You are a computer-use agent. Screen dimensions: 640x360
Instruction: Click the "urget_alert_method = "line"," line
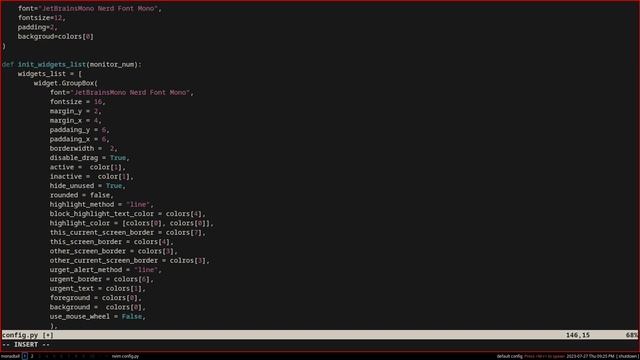coord(106,270)
